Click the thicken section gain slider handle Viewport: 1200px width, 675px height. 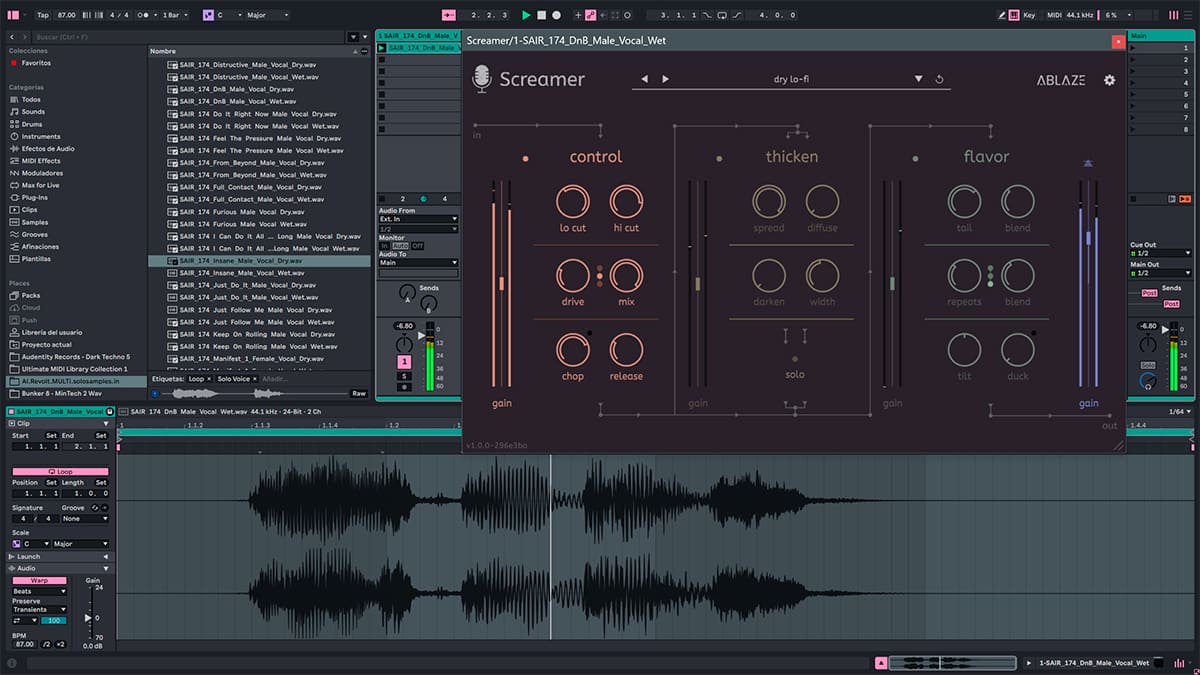(x=698, y=283)
